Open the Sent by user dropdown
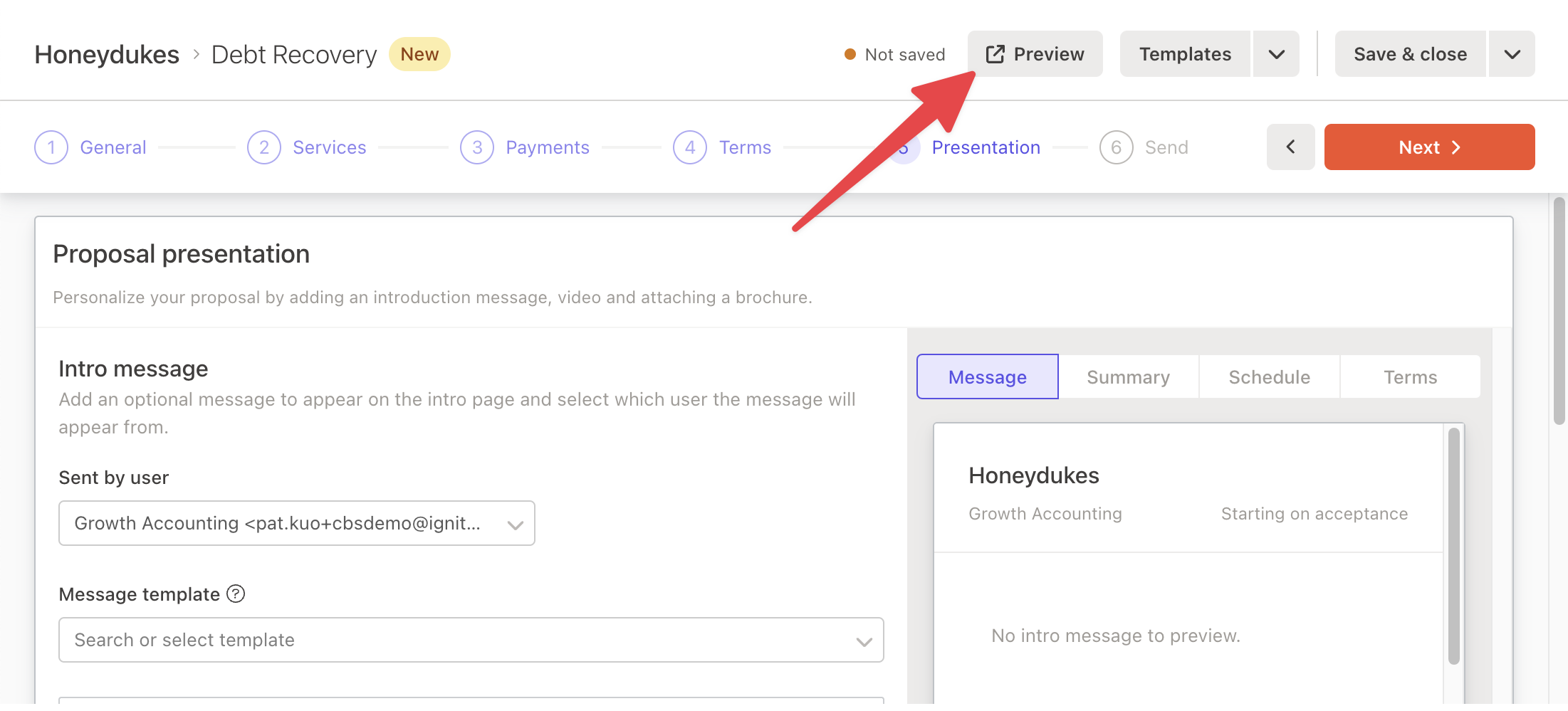The width and height of the screenshot is (1568, 711). pyautogui.click(x=297, y=523)
